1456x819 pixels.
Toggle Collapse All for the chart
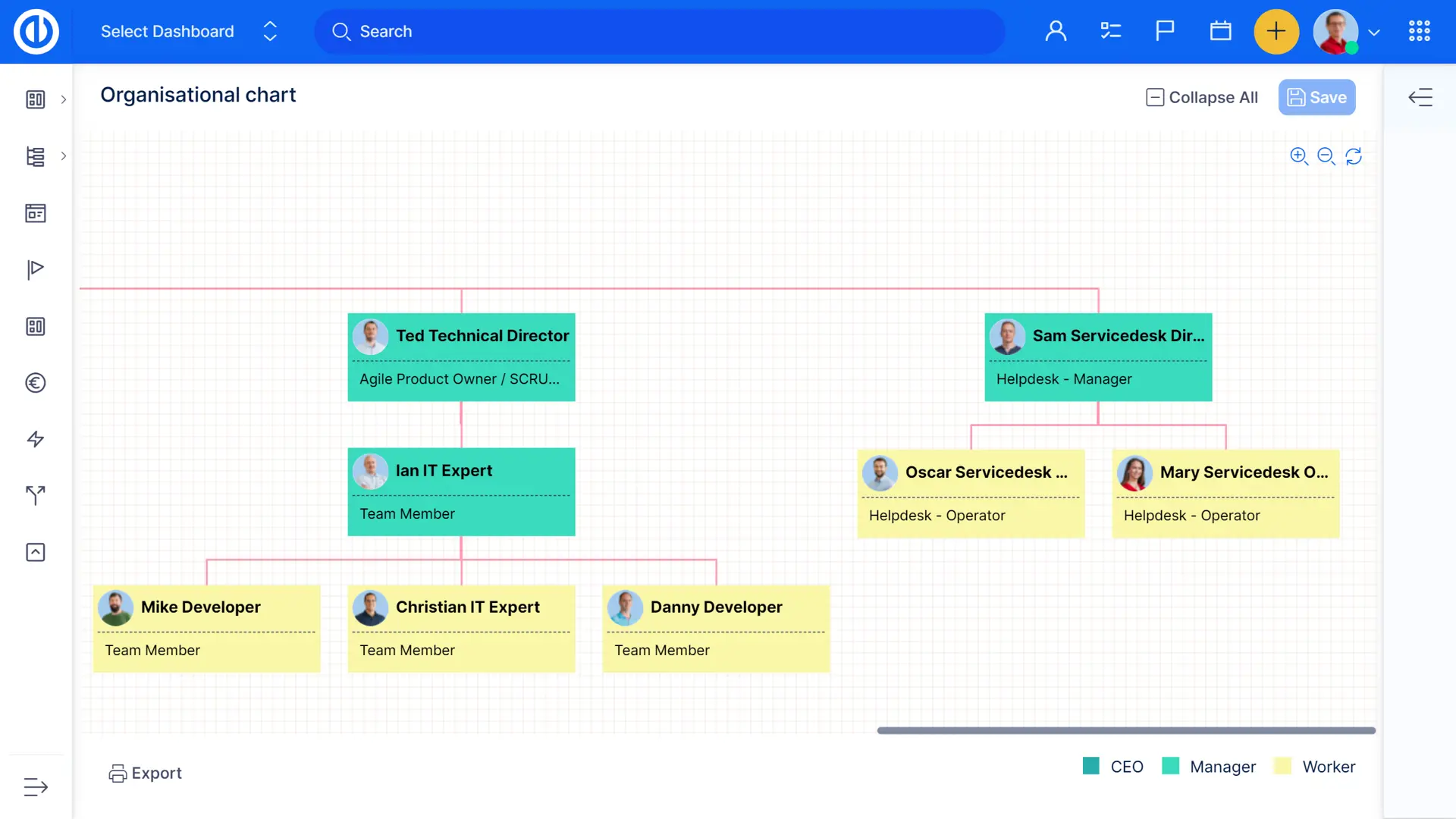(x=1201, y=97)
